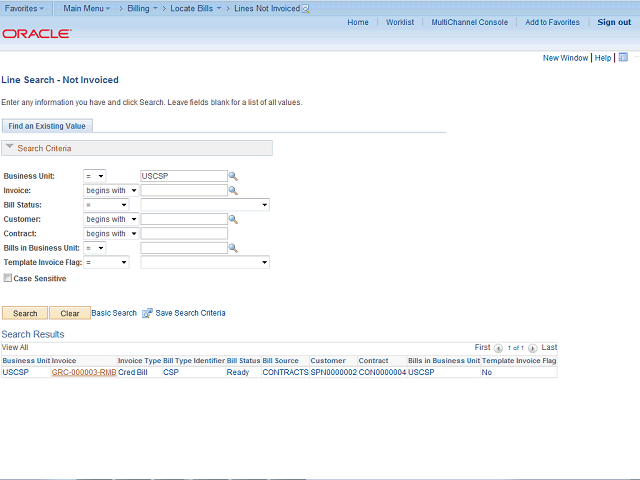Click the Oracle logo

pyautogui.click(x=37, y=33)
